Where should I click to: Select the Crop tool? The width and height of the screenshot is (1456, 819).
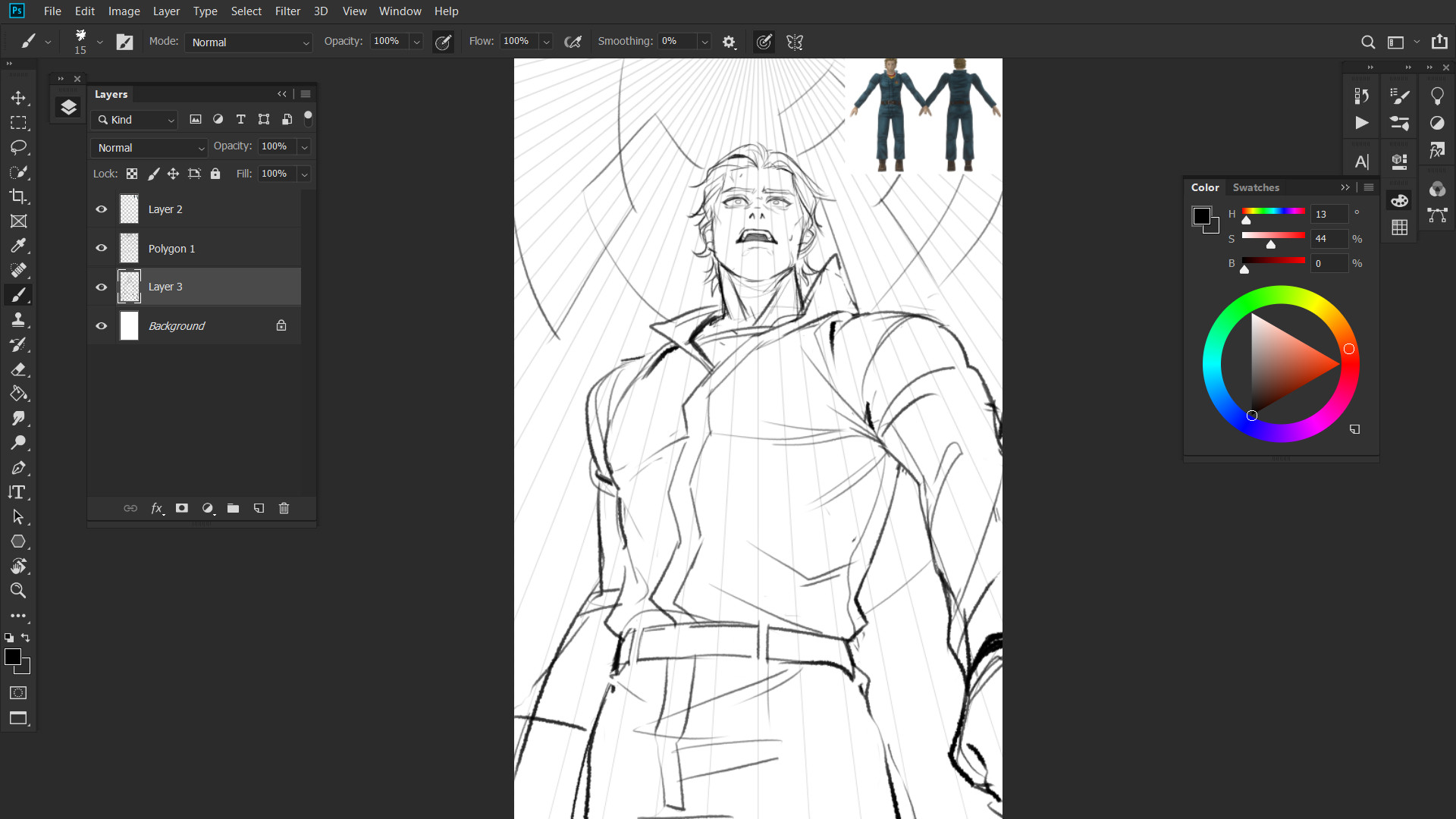(18, 196)
